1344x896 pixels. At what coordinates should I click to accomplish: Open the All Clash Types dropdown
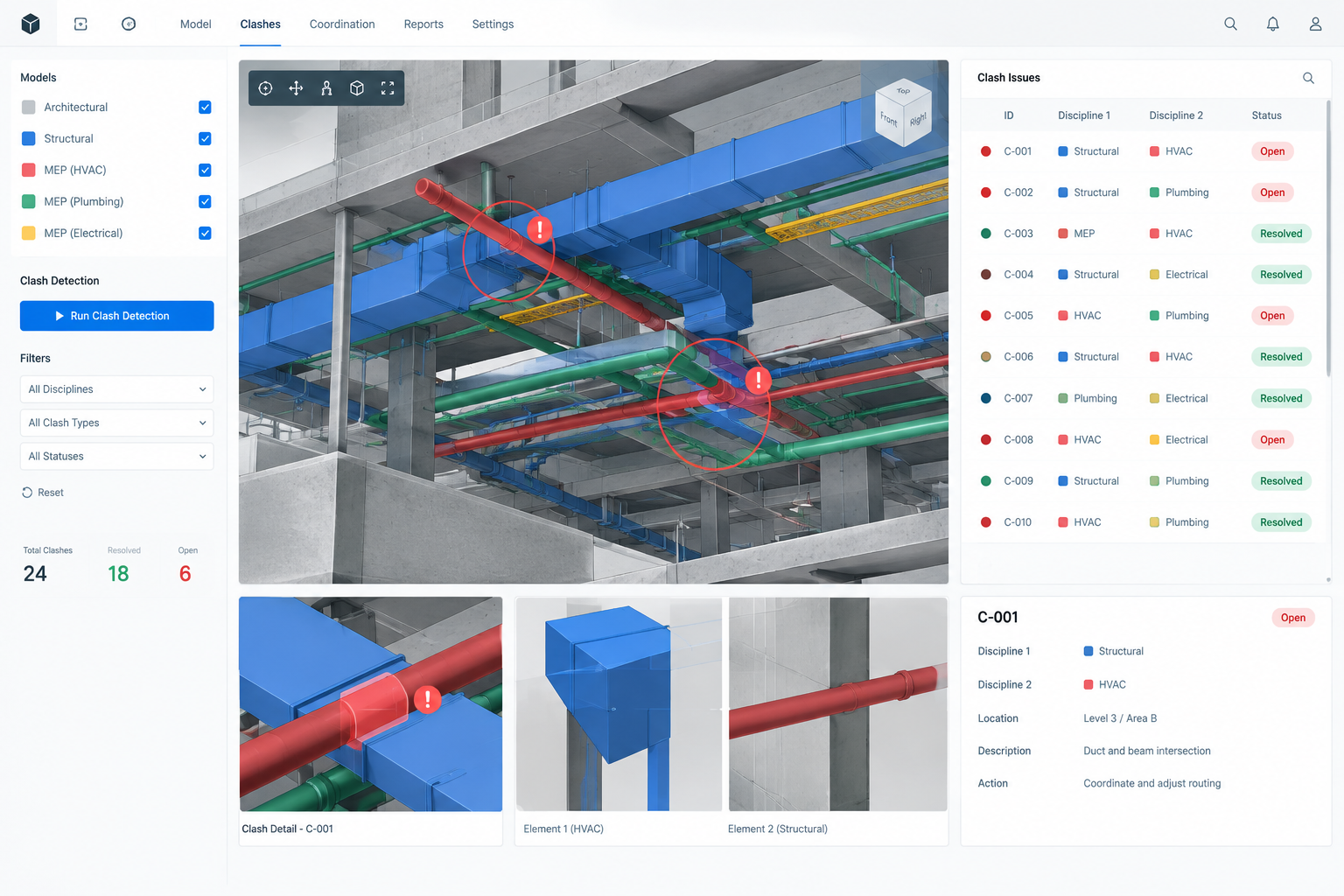[116, 423]
